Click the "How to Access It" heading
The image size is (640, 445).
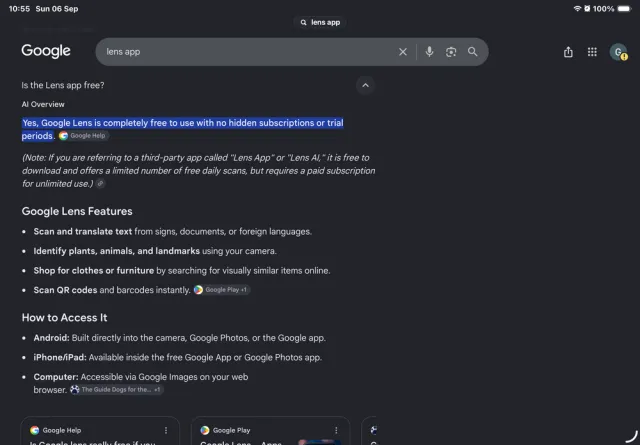[x=64, y=318]
